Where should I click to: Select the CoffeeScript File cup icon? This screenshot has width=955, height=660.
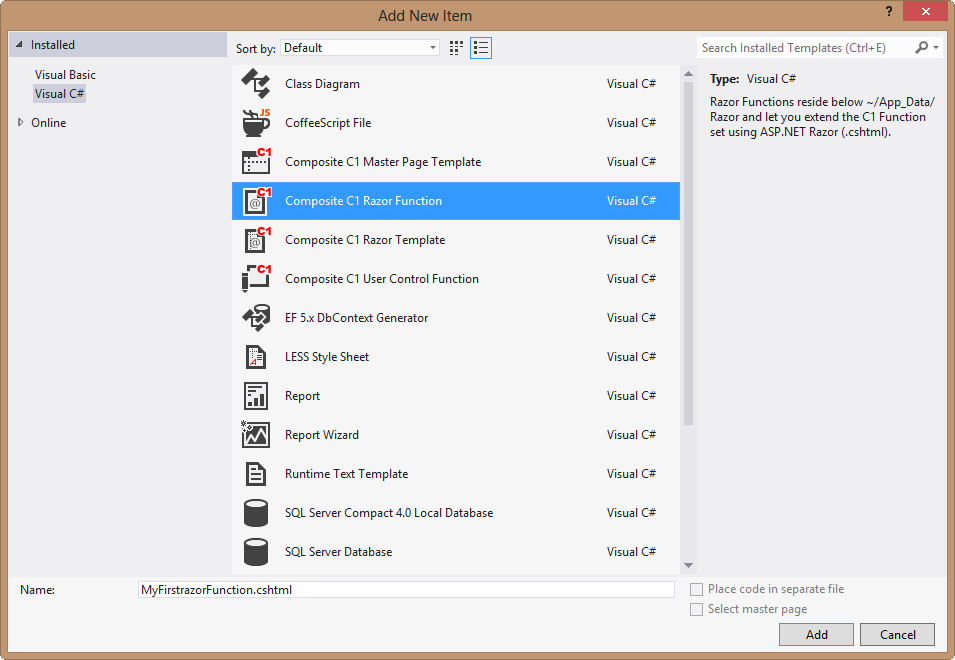point(256,123)
